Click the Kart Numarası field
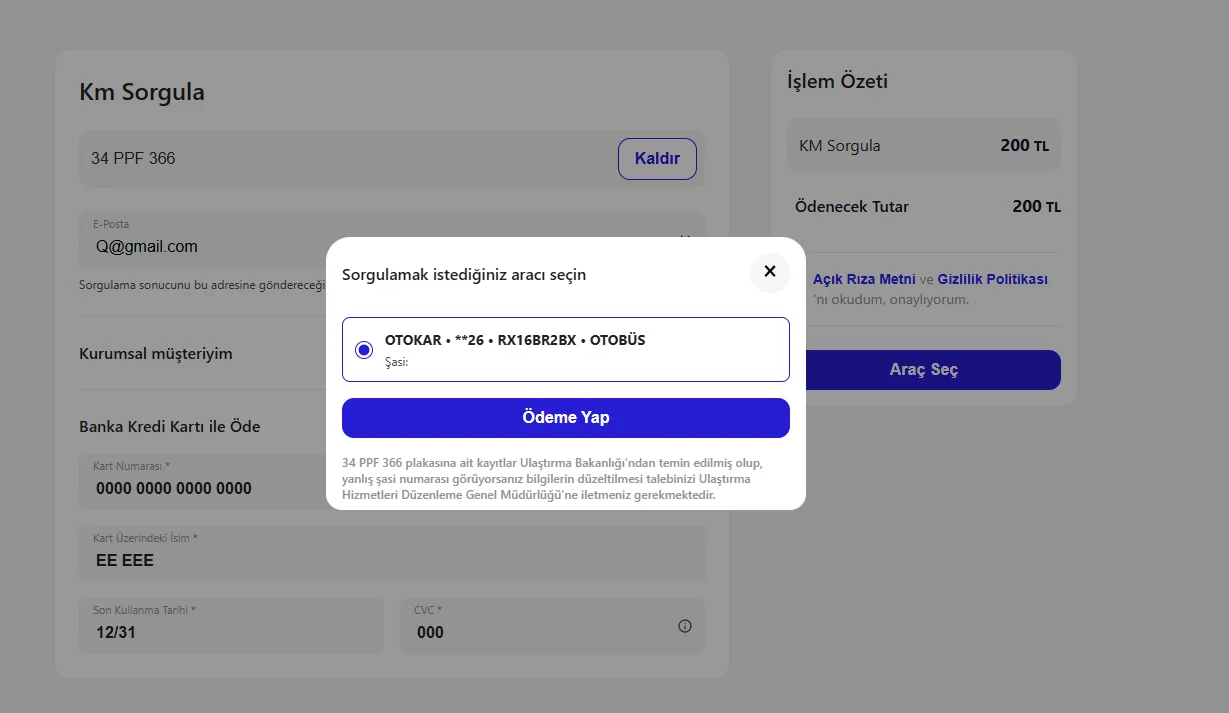Image resolution: width=1229 pixels, height=713 pixels. coord(200,488)
